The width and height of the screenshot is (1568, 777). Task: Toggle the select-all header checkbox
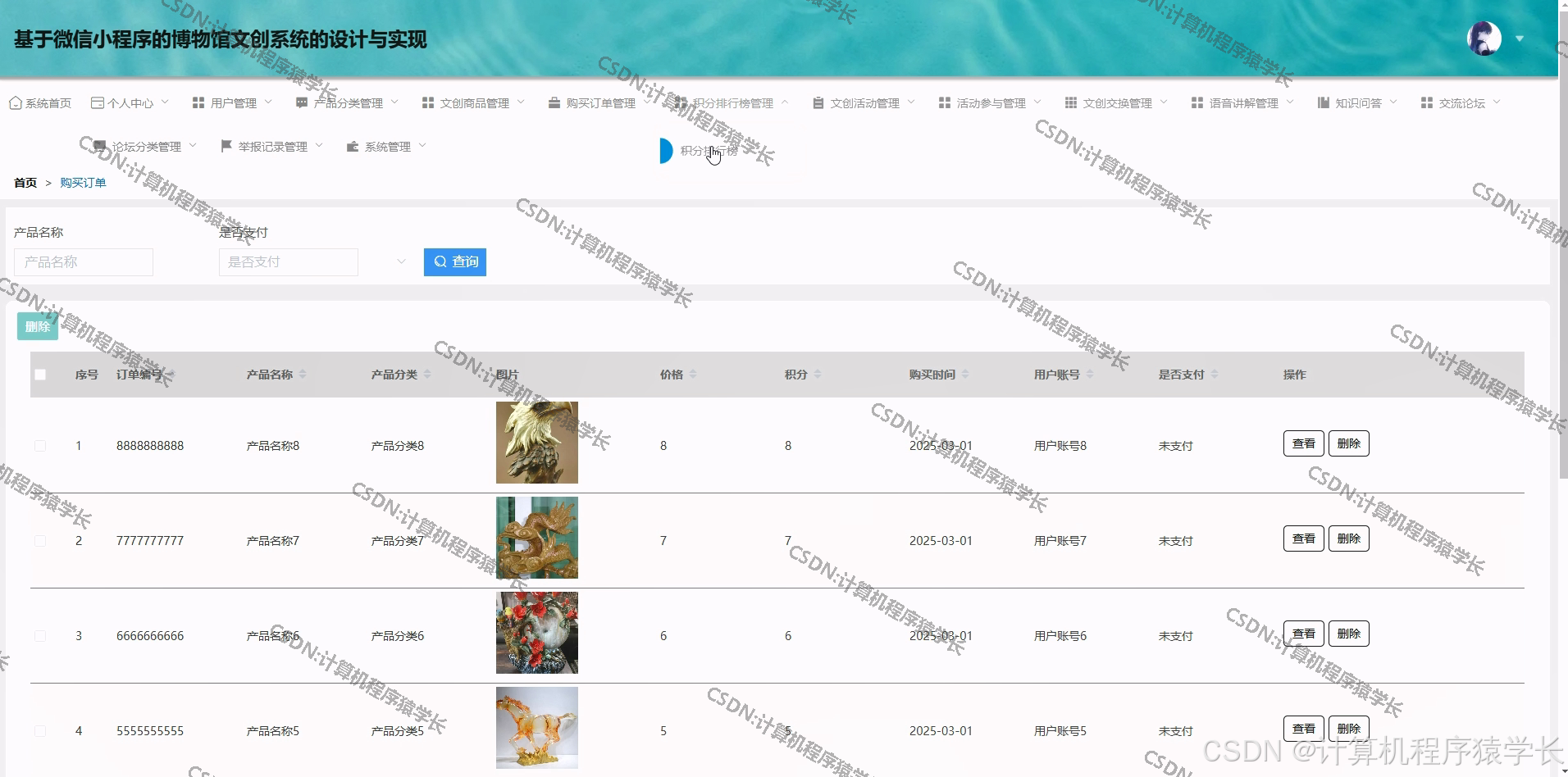(x=40, y=375)
